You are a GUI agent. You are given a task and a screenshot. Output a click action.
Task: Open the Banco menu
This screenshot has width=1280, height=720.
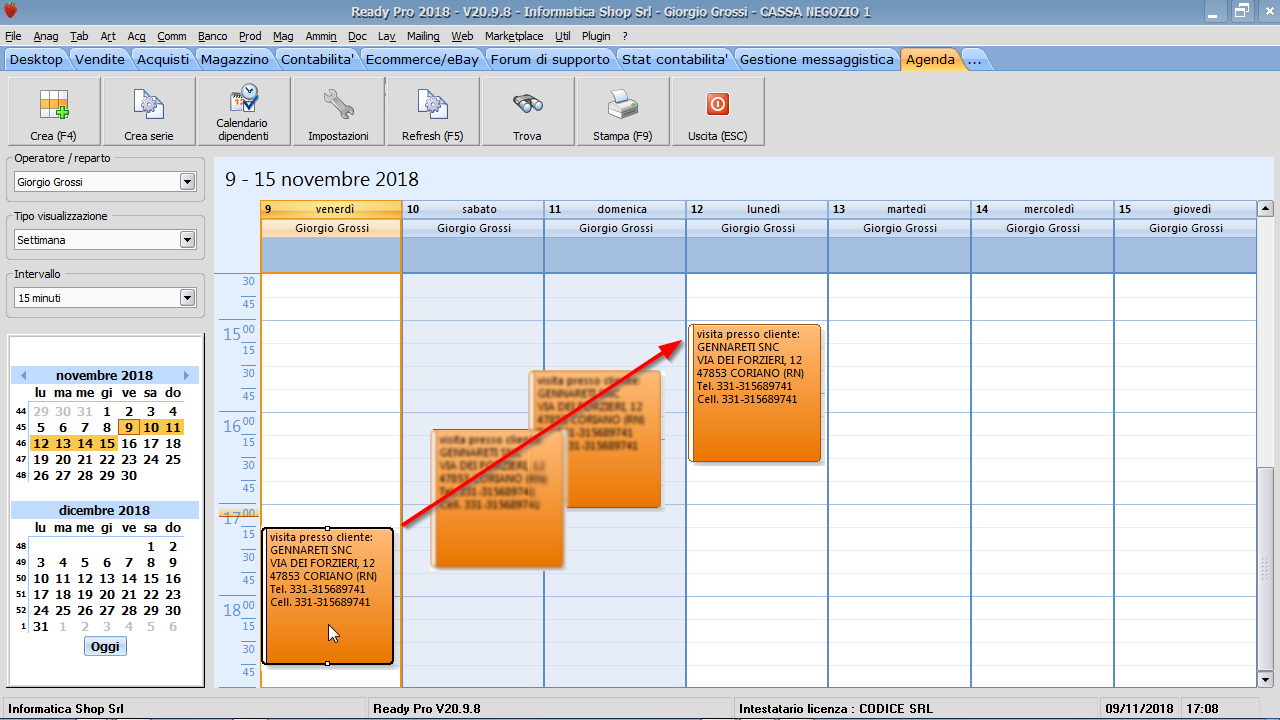[212, 36]
